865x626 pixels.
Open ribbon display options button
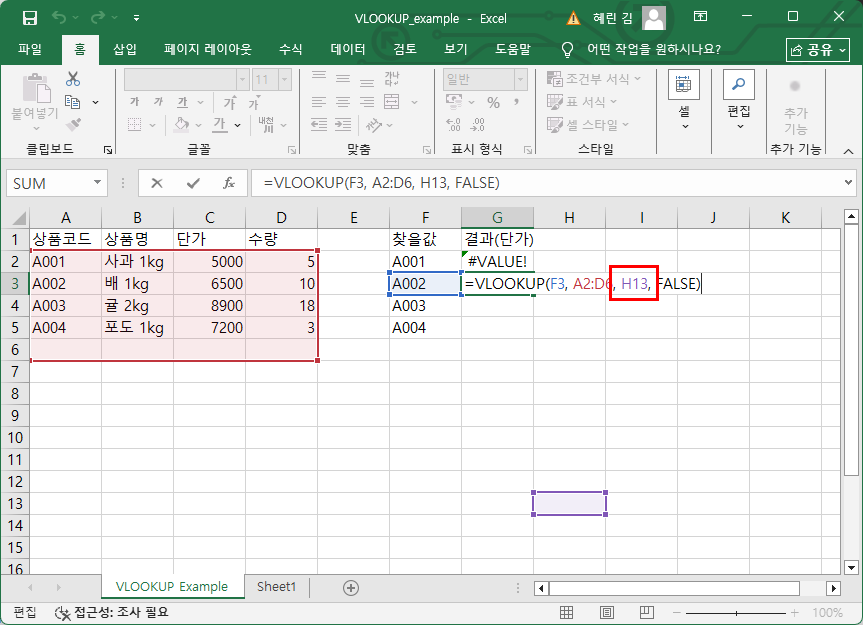click(x=700, y=17)
